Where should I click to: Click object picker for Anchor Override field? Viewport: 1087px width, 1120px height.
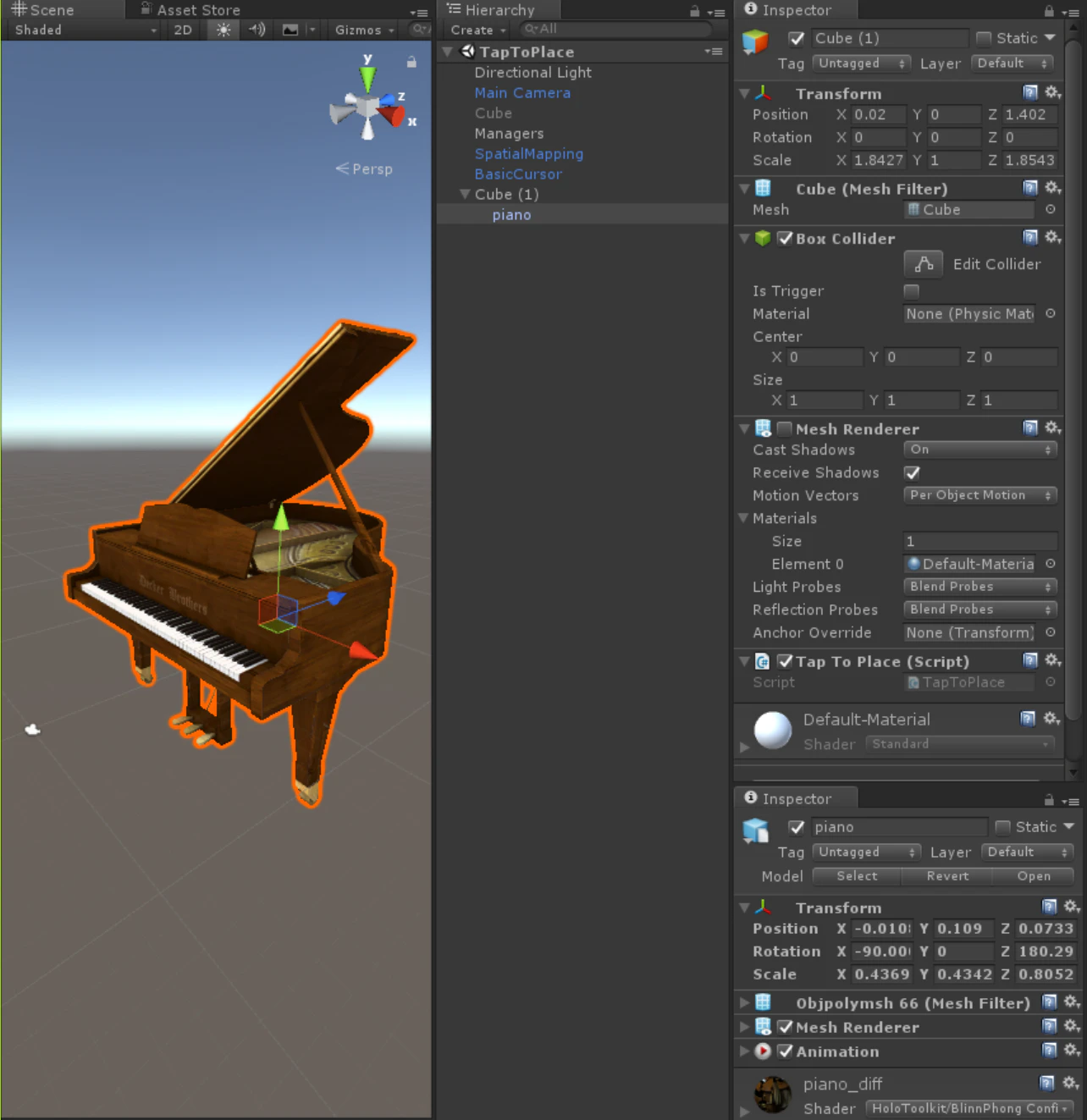[x=1051, y=632]
